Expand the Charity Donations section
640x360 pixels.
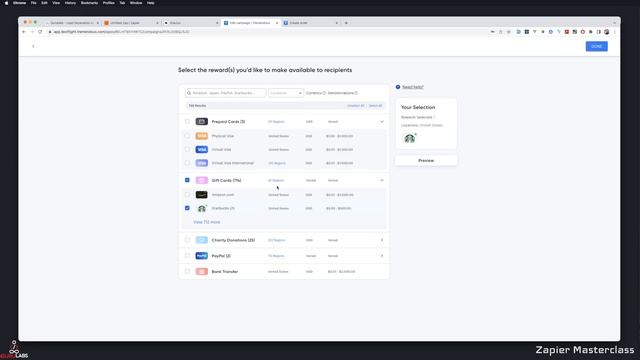(x=382, y=240)
